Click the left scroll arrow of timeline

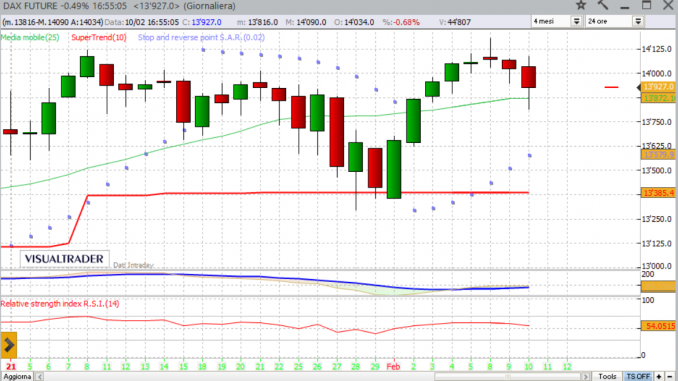40,377
